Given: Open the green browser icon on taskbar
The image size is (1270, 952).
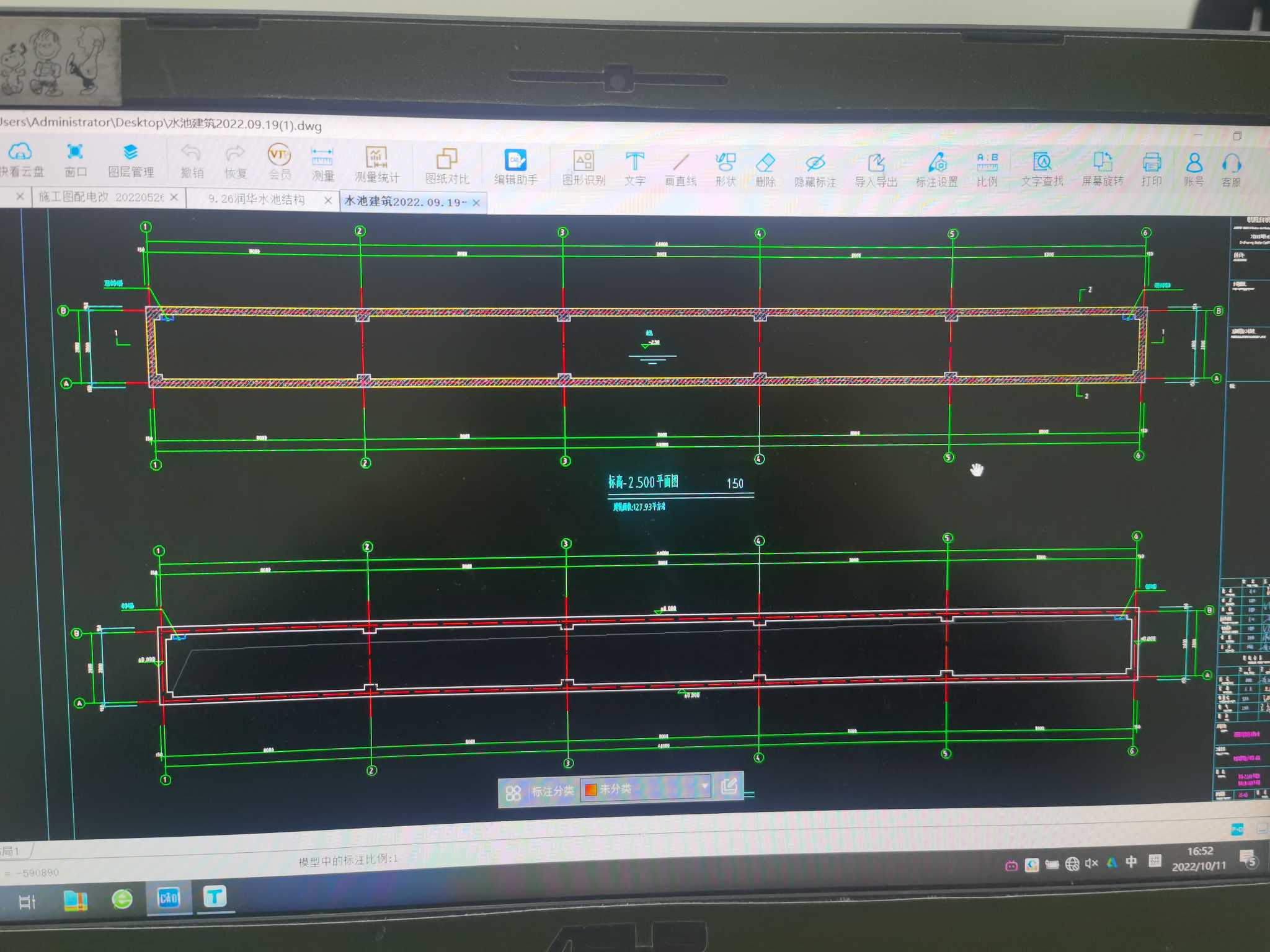Looking at the screenshot, I should tap(122, 899).
